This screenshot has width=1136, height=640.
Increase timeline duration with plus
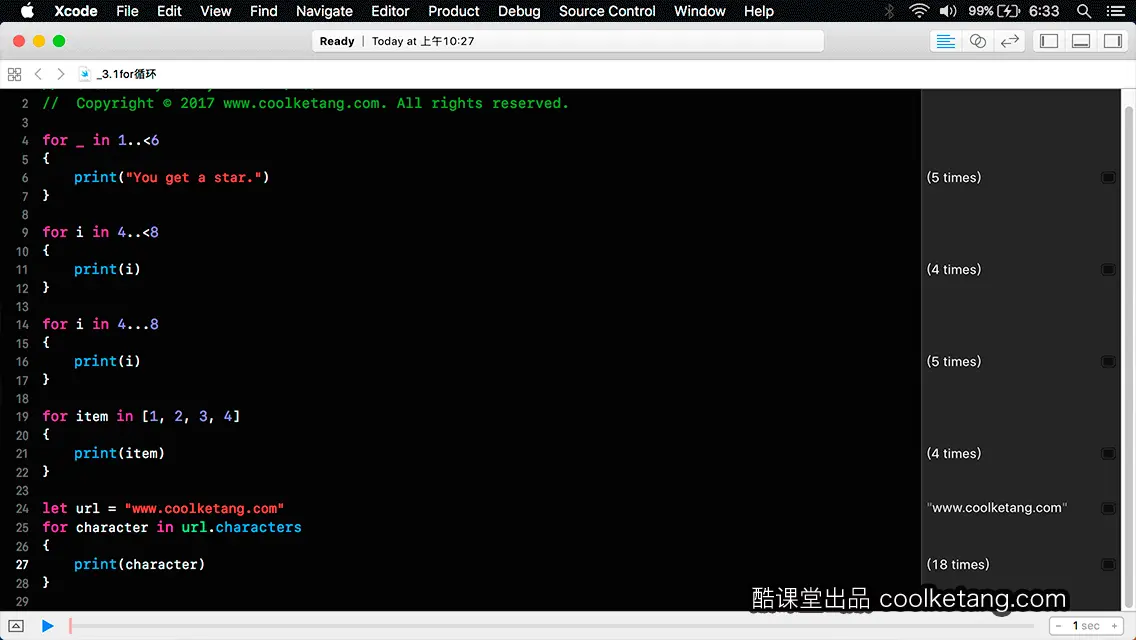click(x=1114, y=626)
